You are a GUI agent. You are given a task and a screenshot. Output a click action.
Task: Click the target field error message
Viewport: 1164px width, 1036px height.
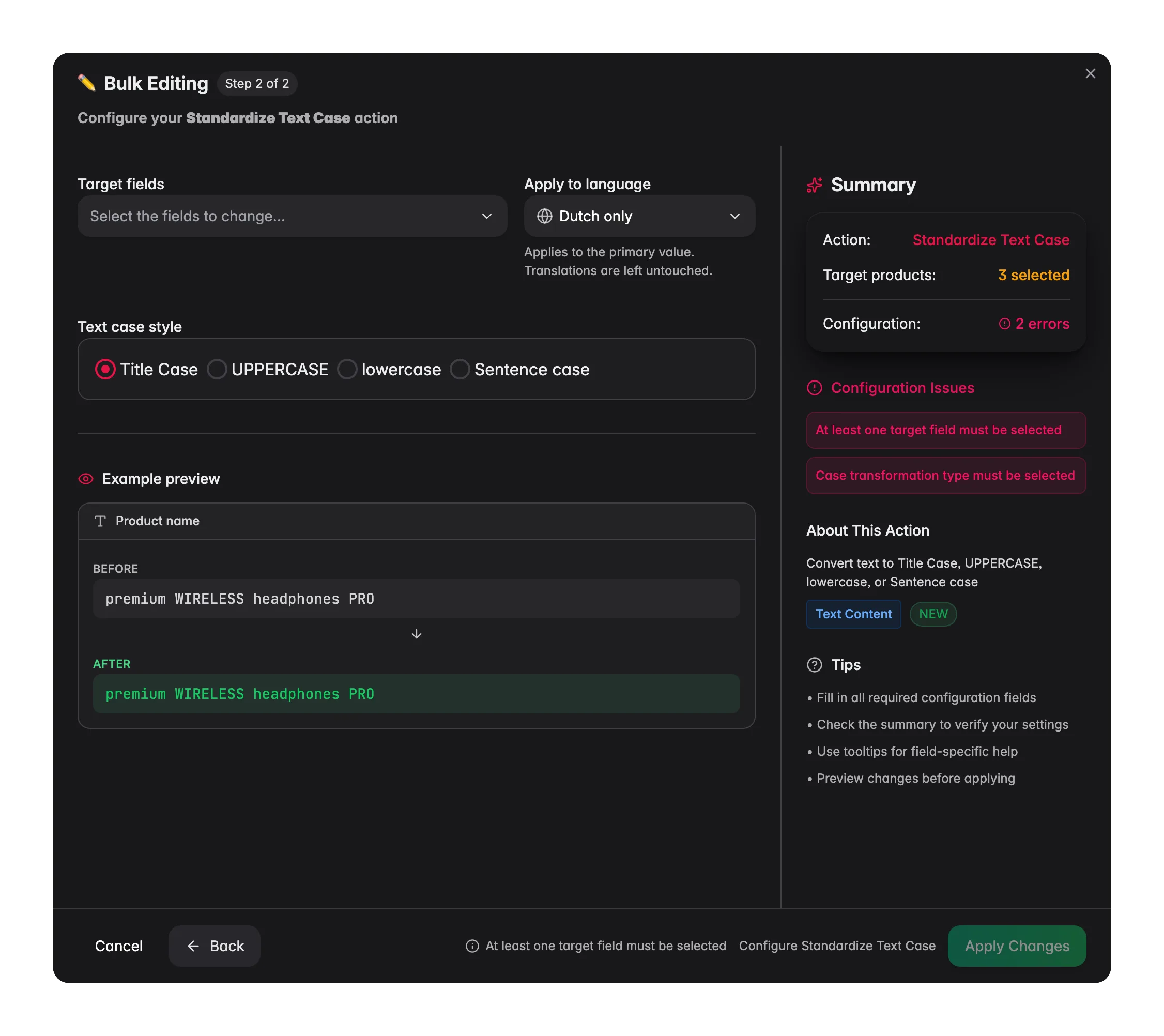(946, 430)
